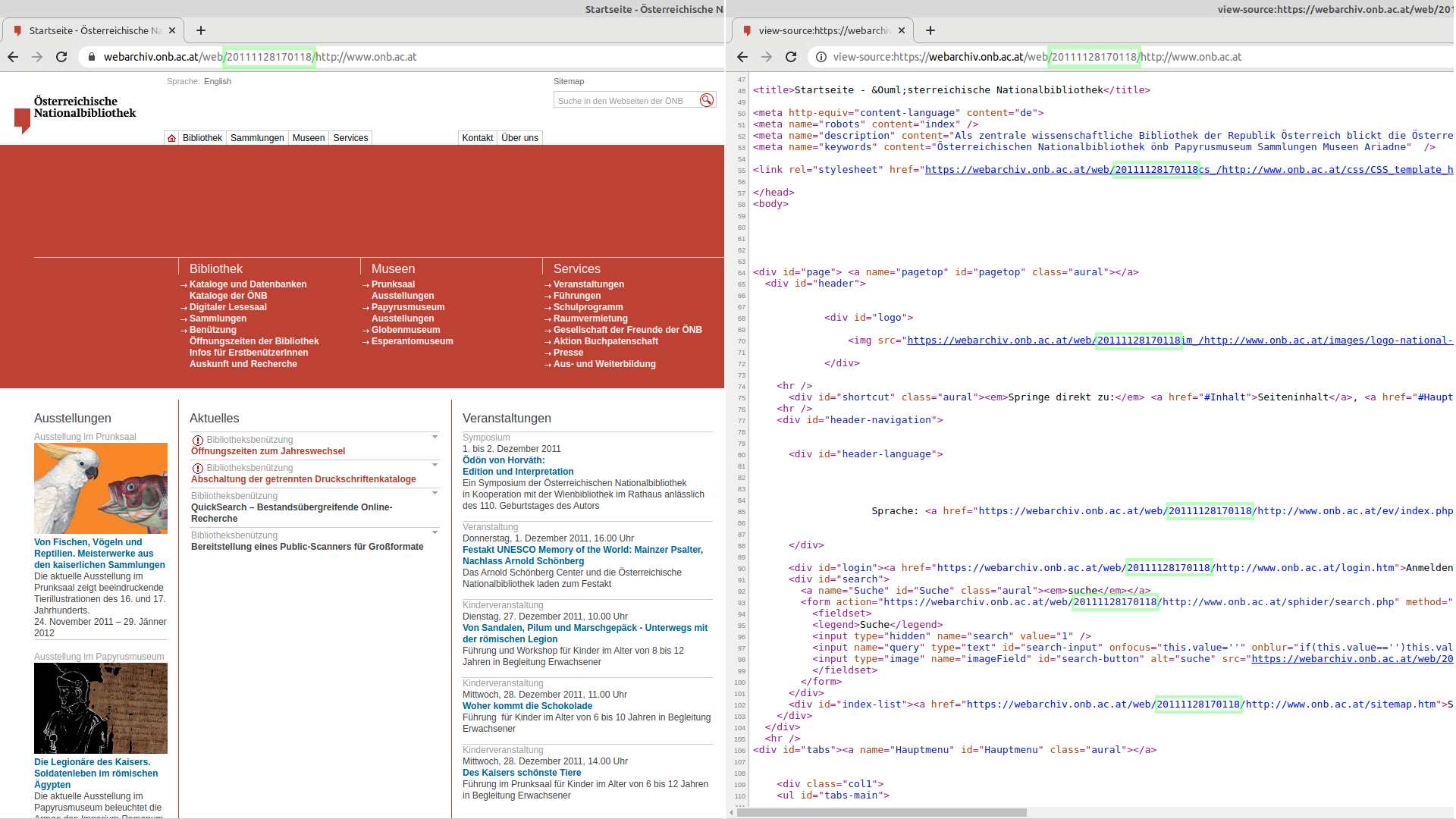Open Des Kaisers schönste Tiere event
The width and height of the screenshot is (1456, 819).
522,773
